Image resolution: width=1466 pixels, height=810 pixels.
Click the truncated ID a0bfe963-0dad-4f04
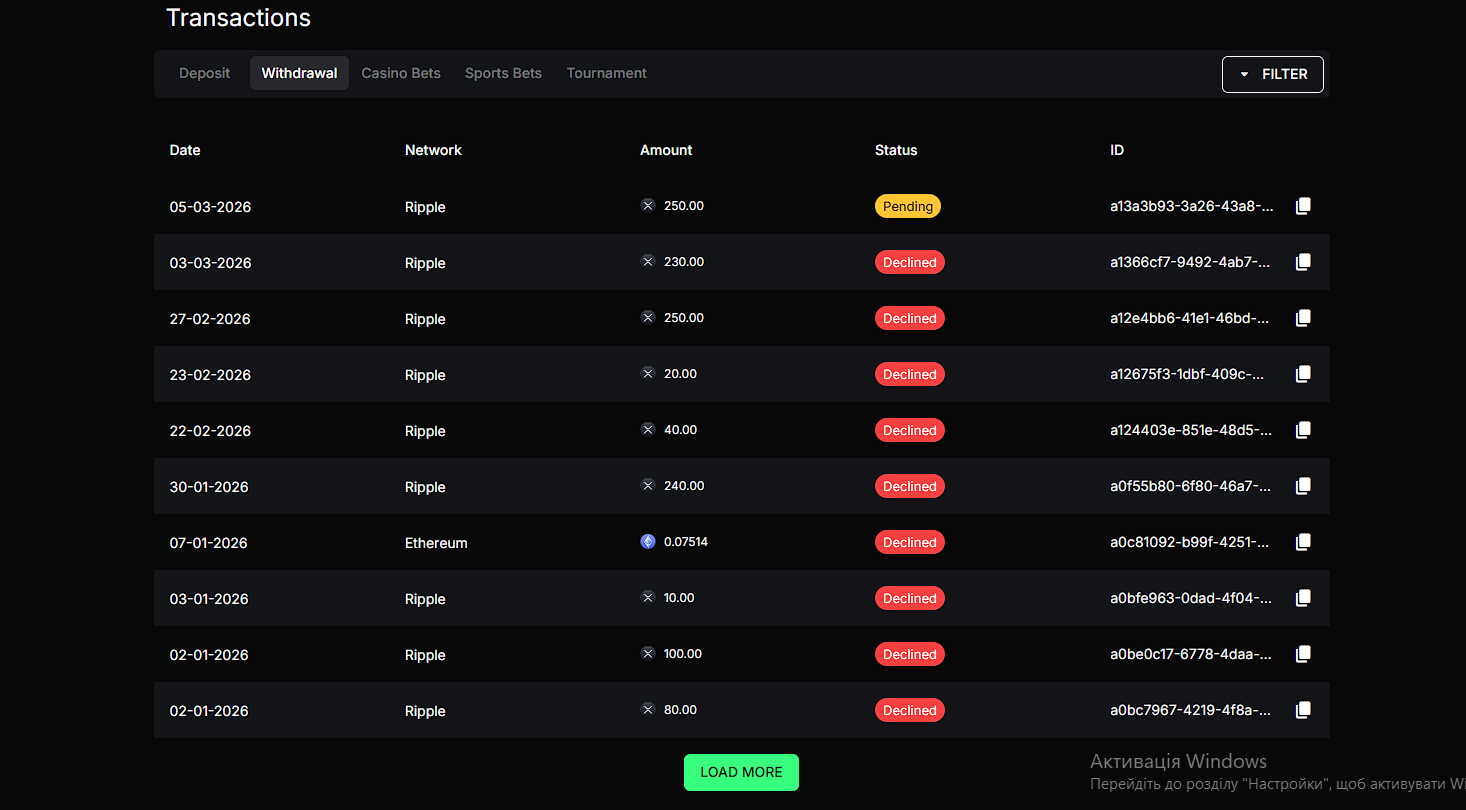click(1191, 598)
